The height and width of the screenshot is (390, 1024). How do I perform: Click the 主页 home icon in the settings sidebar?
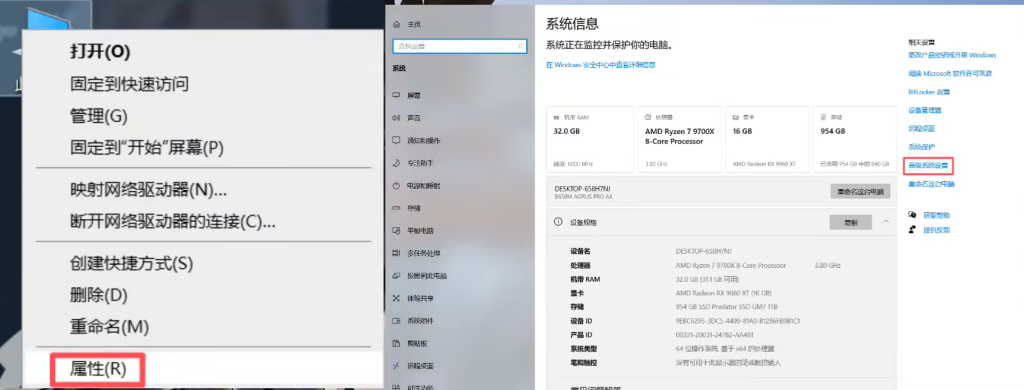396,24
